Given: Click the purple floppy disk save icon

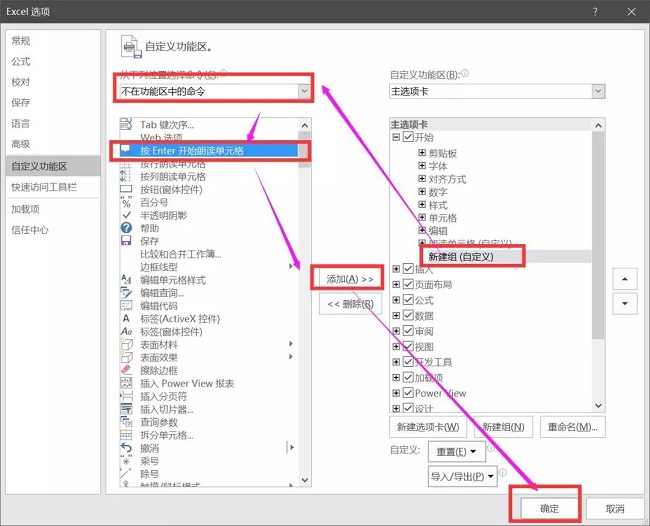Looking at the screenshot, I should pyautogui.click(x=126, y=241).
